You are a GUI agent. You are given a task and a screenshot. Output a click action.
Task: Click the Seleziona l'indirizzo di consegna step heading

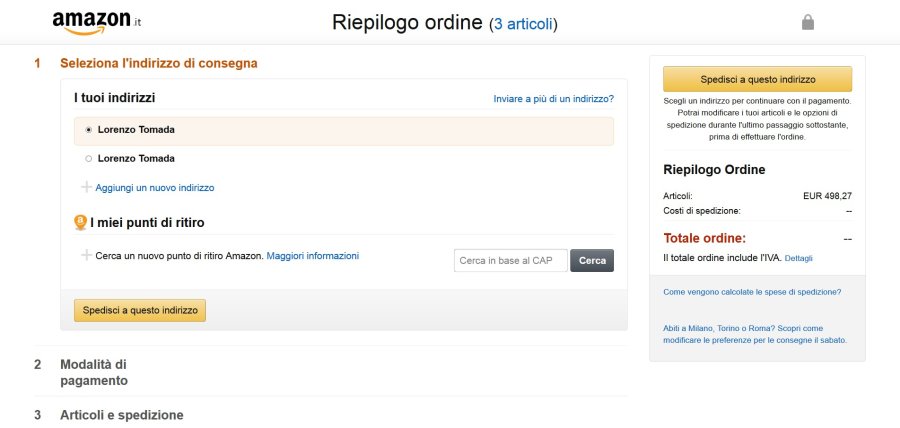[158, 63]
